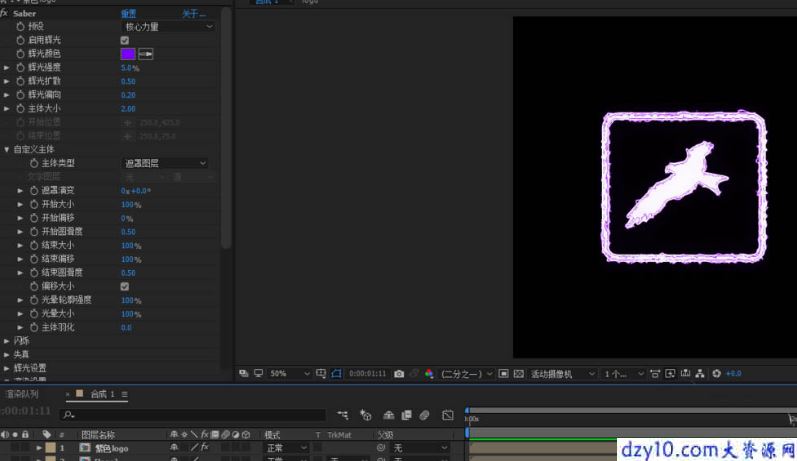Image resolution: width=797 pixels, height=461 pixels.
Task: Open 正常 blend mode dropdown for 紫色logo
Action: 286,448
